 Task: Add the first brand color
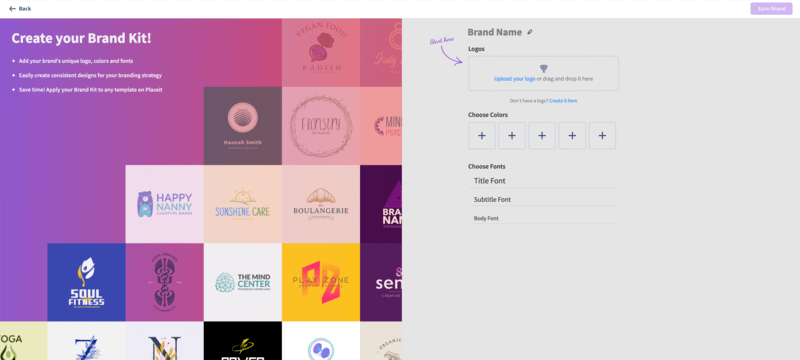(482, 136)
